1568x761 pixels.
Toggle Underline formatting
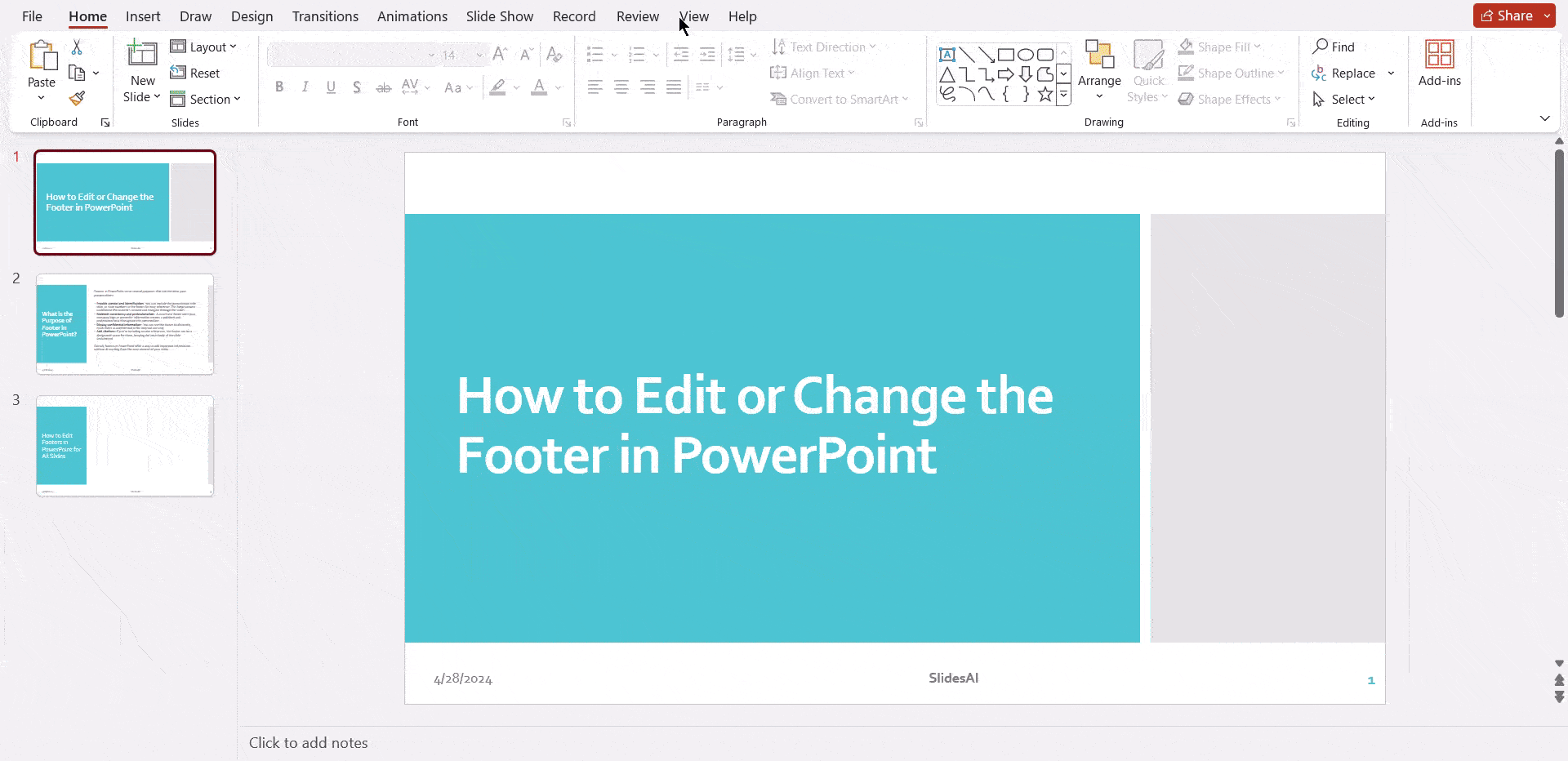coord(331,87)
